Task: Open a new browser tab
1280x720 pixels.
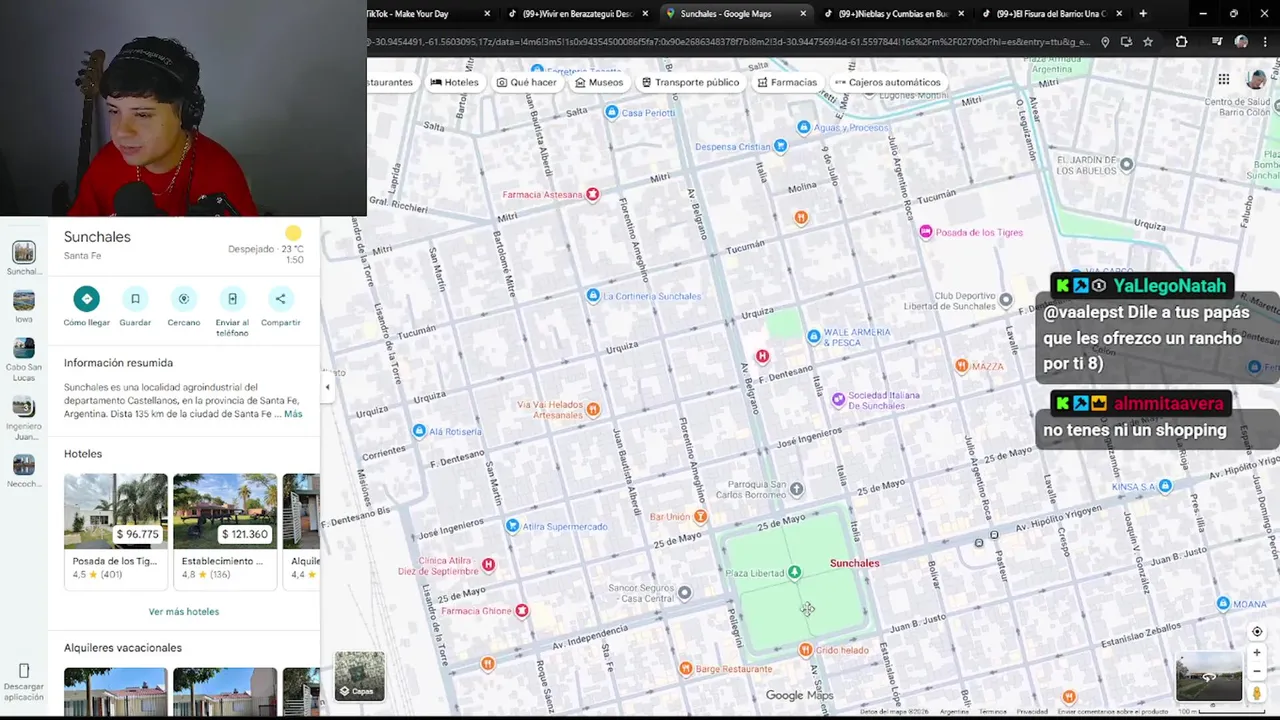Action: (x=1143, y=14)
